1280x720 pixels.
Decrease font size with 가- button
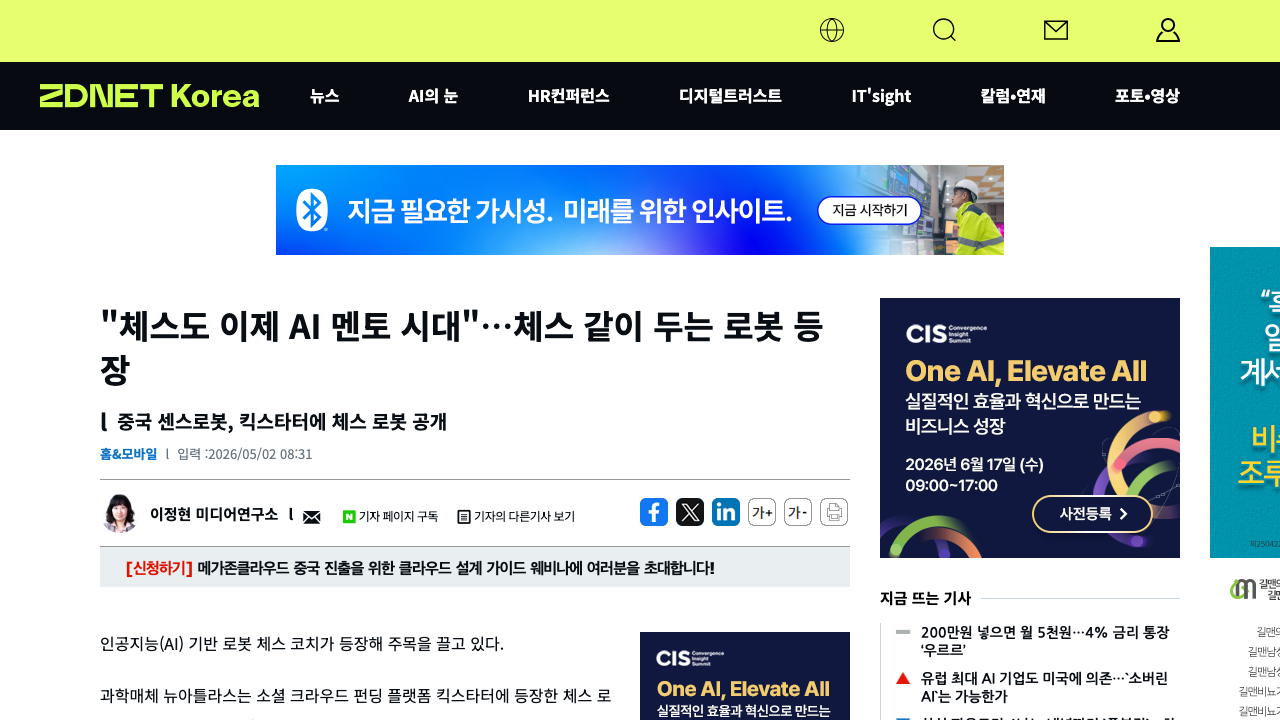point(798,512)
